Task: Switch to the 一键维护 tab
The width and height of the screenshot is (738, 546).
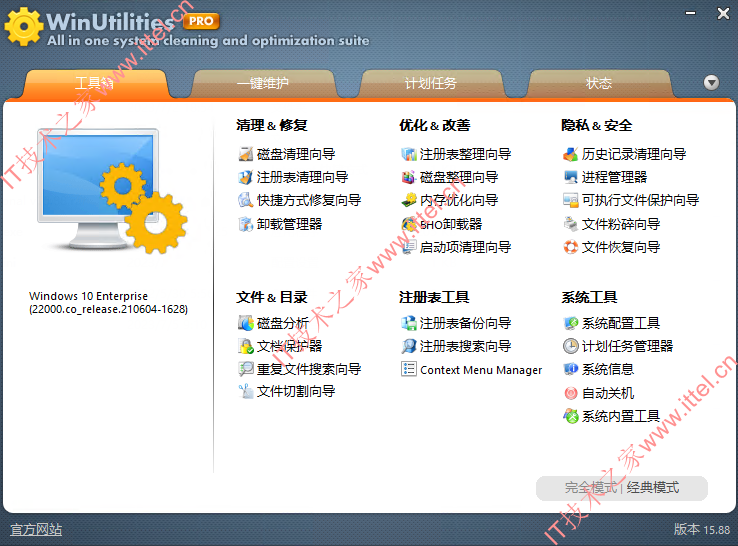Action: 263,84
